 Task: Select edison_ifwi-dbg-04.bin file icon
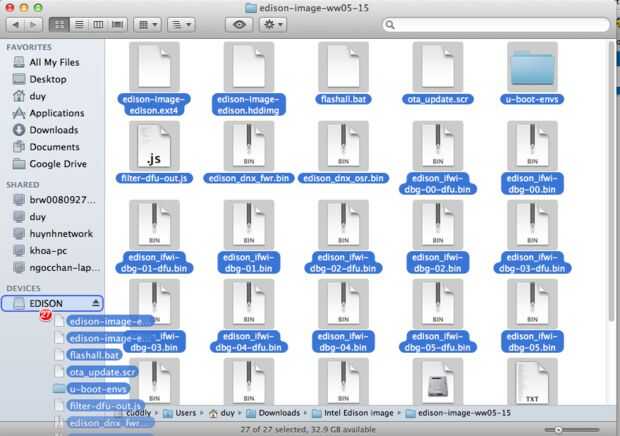point(343,304)
